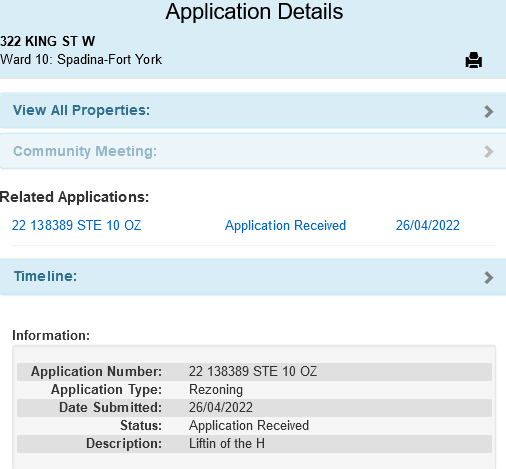Expand the View All Properties section
This screenshot has width=506, height=469.
point(253,110)
